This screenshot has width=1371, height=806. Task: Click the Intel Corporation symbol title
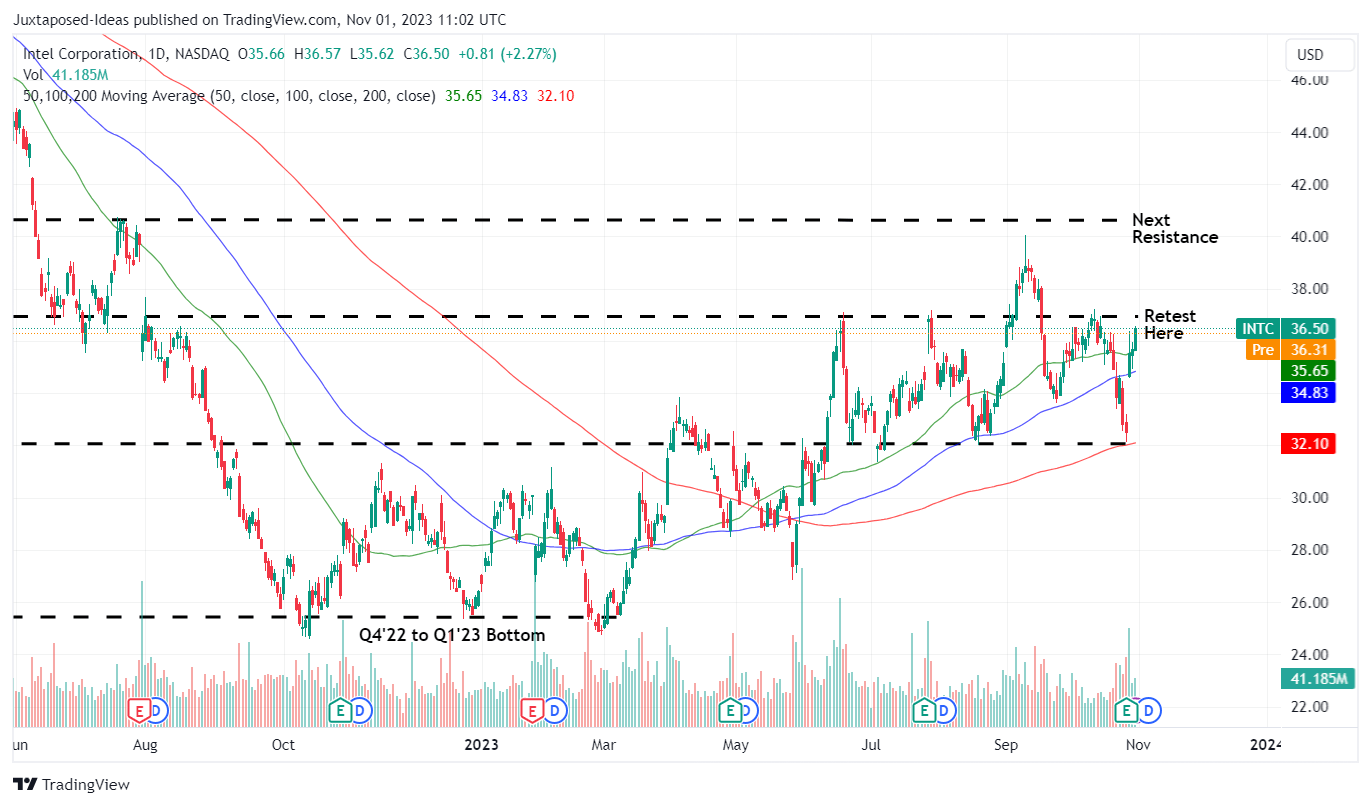tap(81, 54)
